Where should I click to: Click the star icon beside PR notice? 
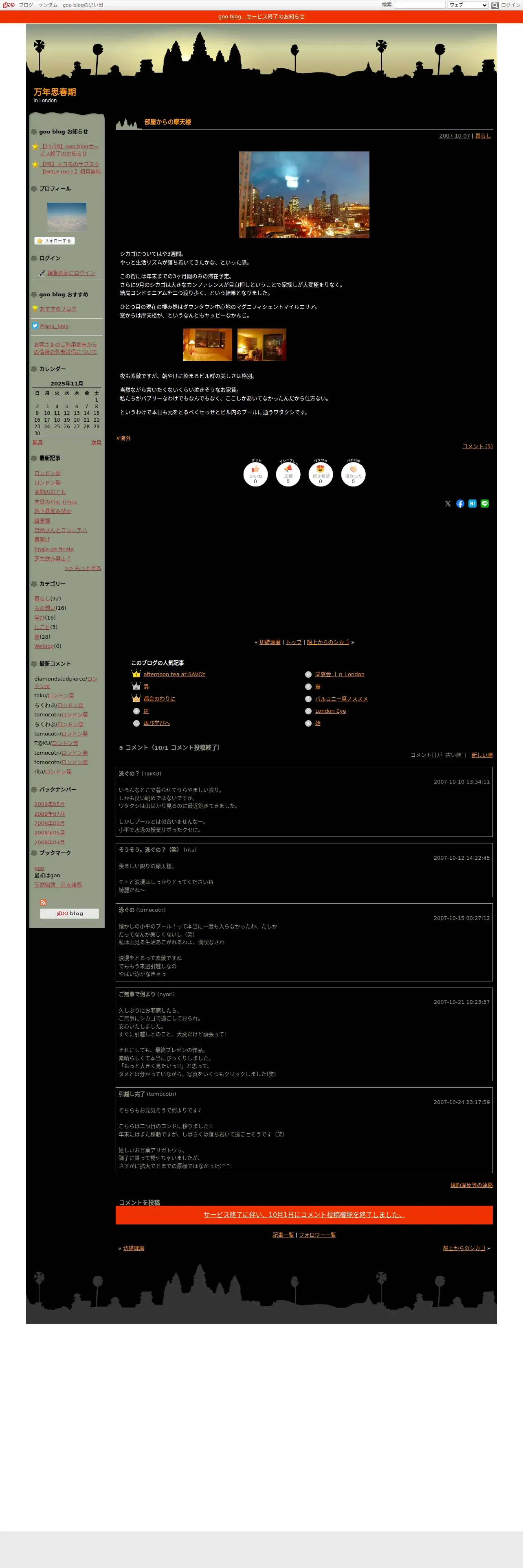tap(35, 164)
